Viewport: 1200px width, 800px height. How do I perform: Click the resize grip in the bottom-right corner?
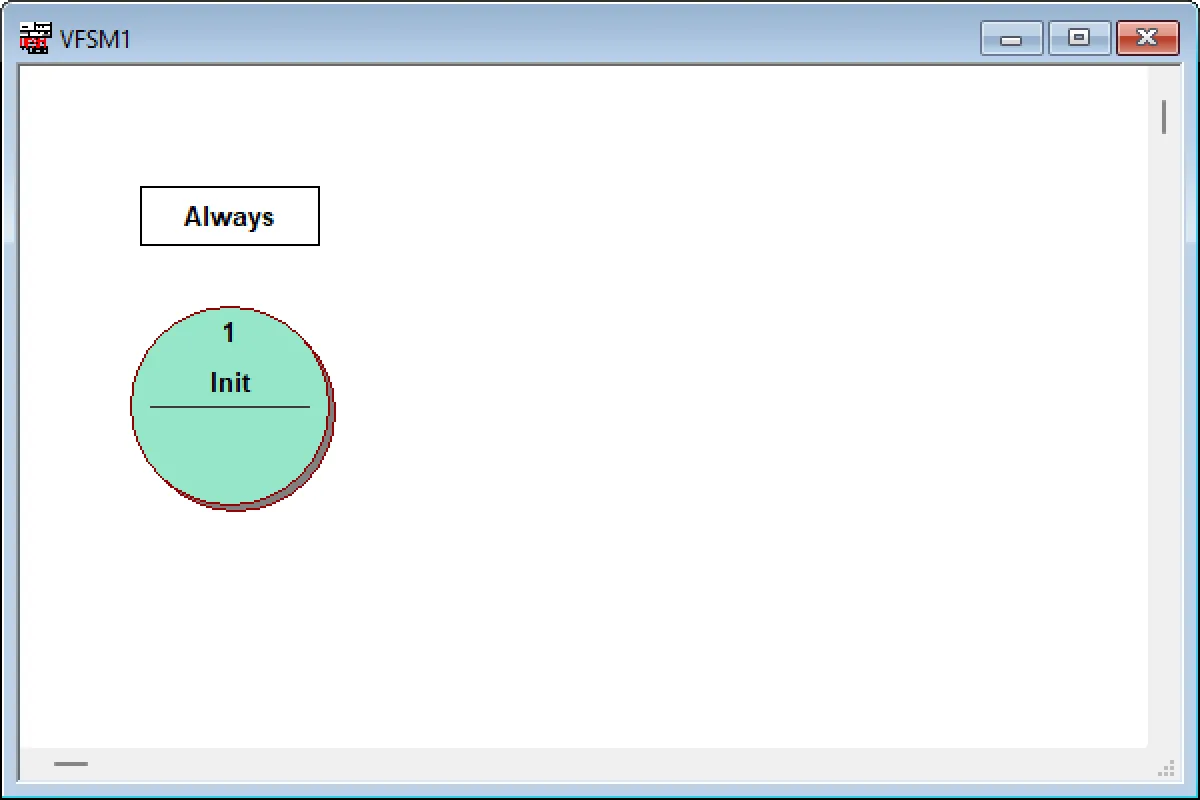tap(1167, 770)
